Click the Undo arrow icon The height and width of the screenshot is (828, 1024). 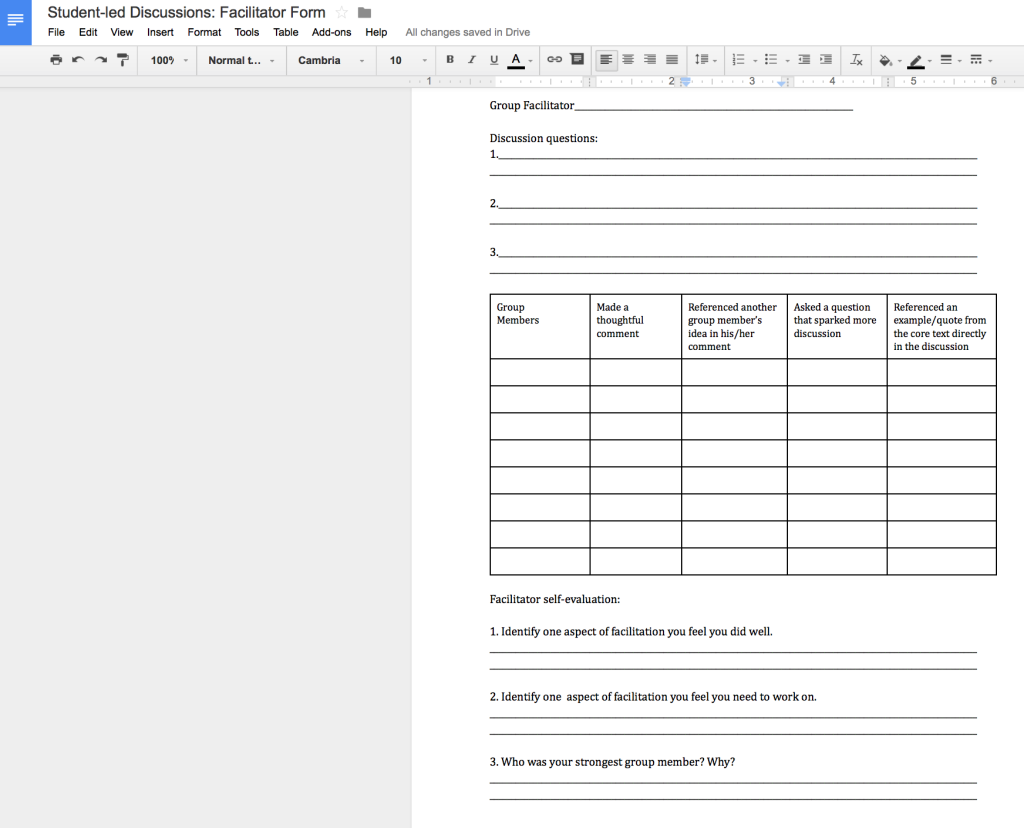(78, 60)
